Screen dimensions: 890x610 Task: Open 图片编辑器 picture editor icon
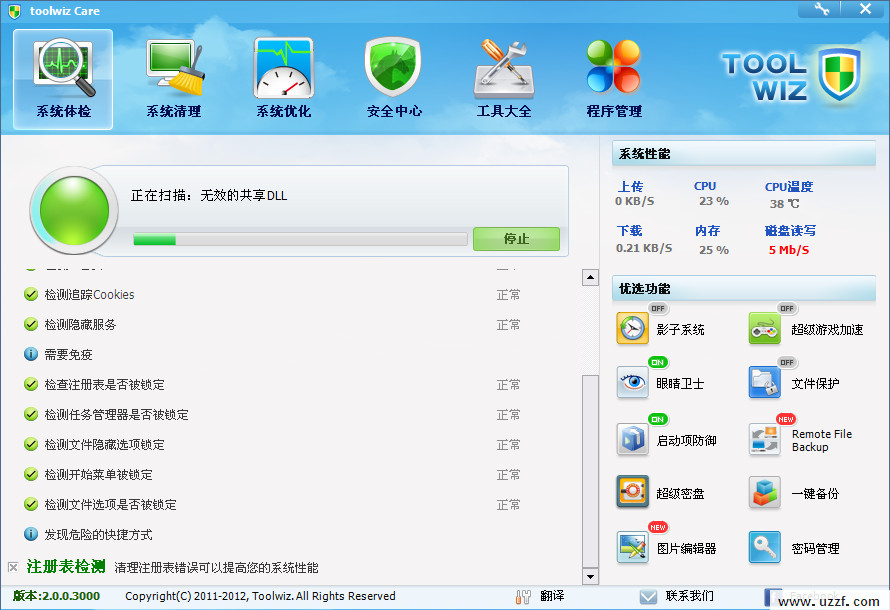point(632,548)
